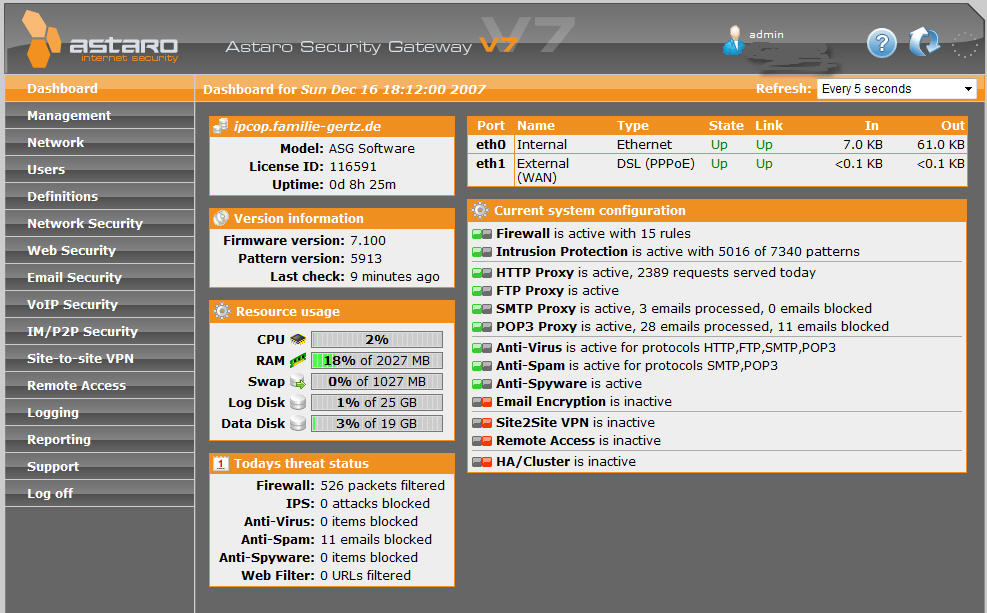This screenshot has height=613, width=987.
Task: Open the Definitions menu
Action: click(x=99, y=196)
